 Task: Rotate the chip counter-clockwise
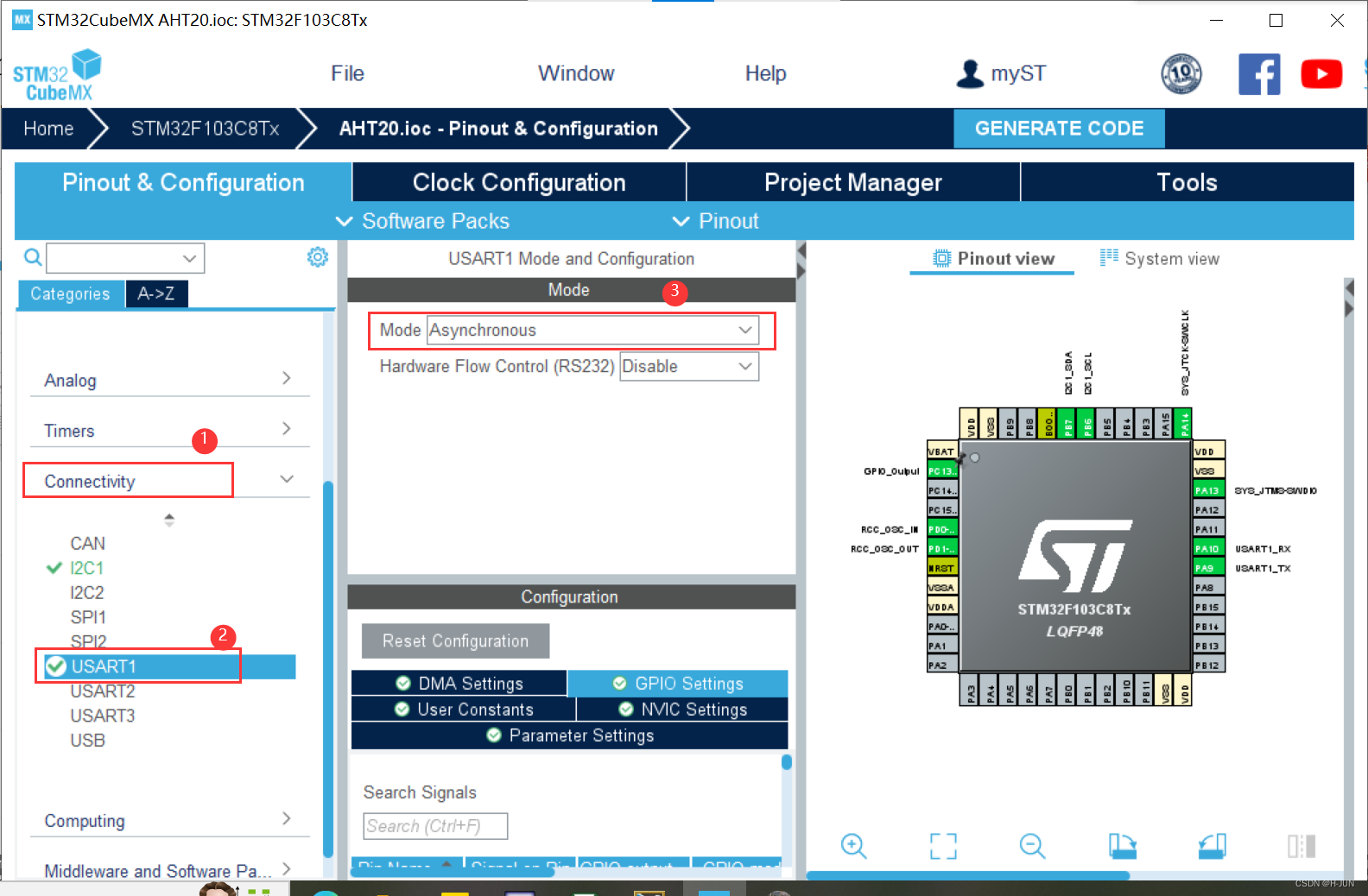pos(1212,846)
